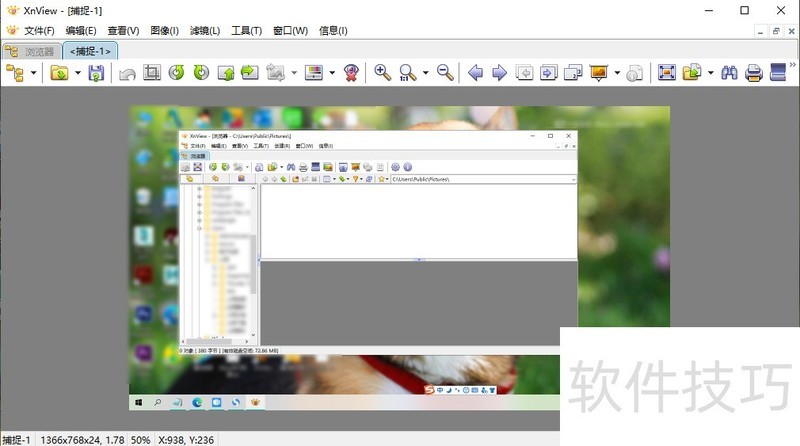800x446 pixels.
Task: Click the scanner acquire icon
Action: [x=778, y=72]
